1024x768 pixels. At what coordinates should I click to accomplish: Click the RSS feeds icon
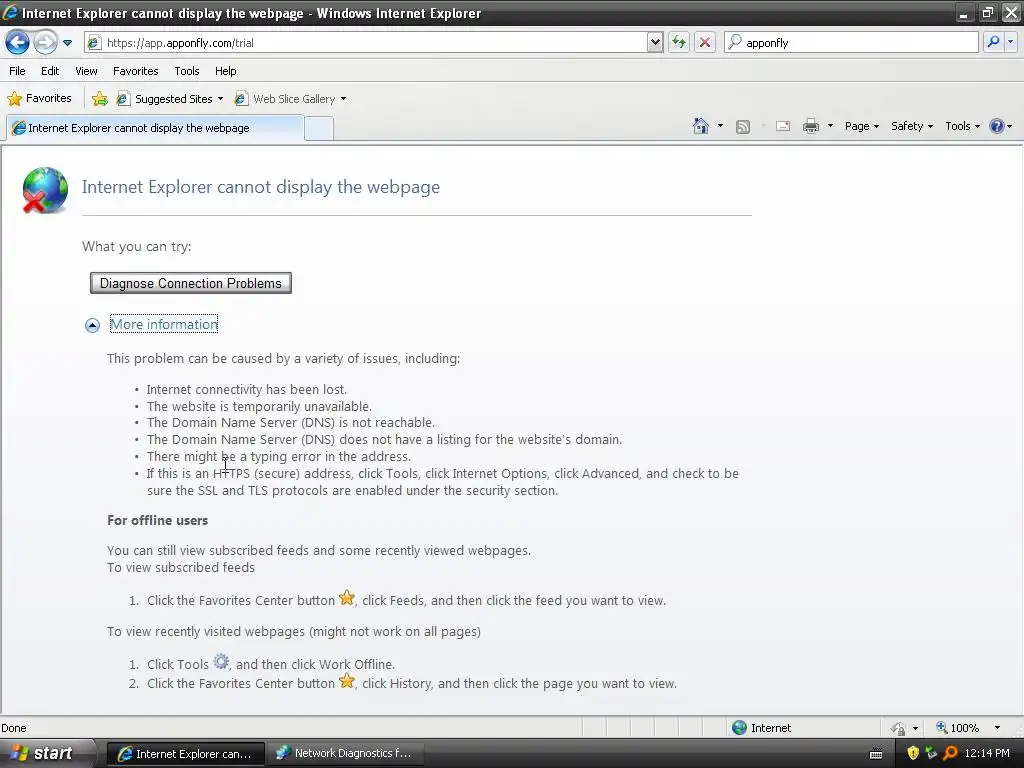click(x=743, y=127)
